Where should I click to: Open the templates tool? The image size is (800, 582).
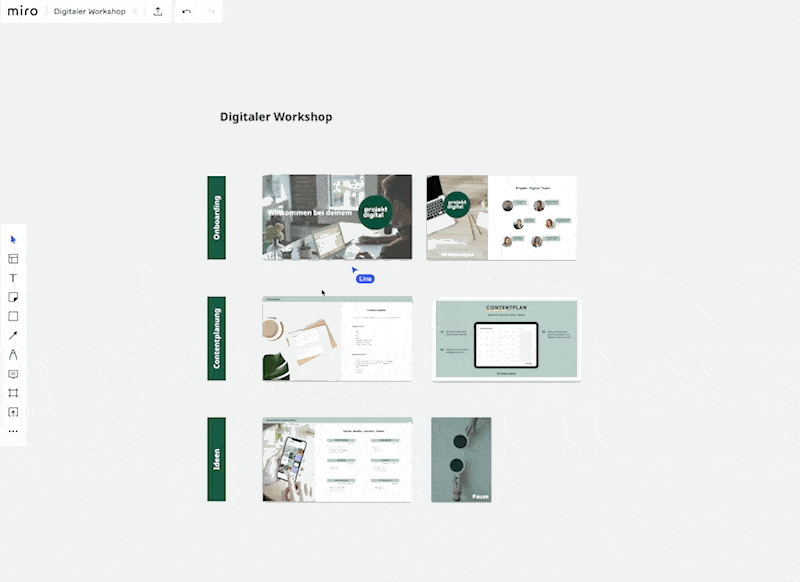coord(13,259)
